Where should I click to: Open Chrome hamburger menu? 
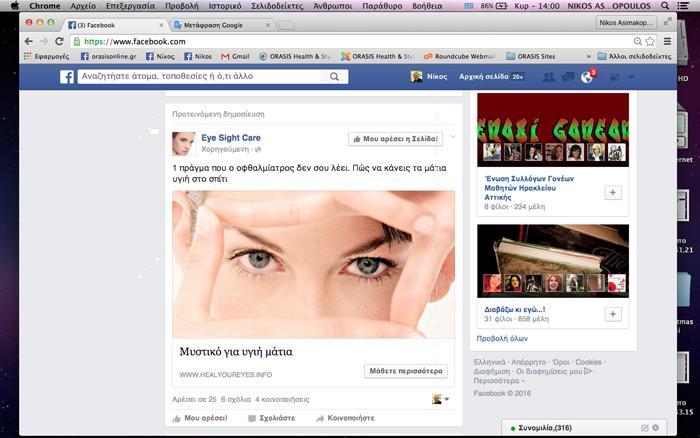point(667,42)
